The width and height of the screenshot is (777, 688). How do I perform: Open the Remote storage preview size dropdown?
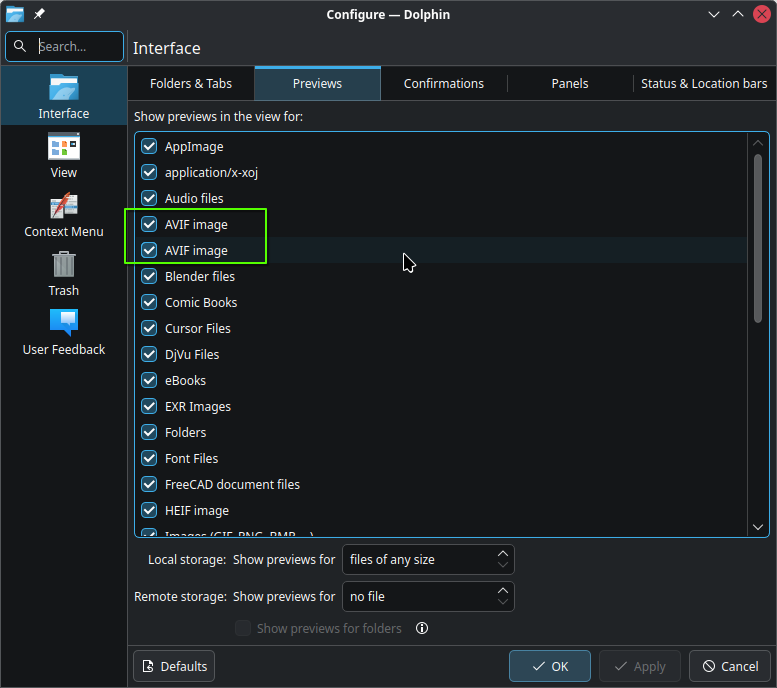pos(428,597)
